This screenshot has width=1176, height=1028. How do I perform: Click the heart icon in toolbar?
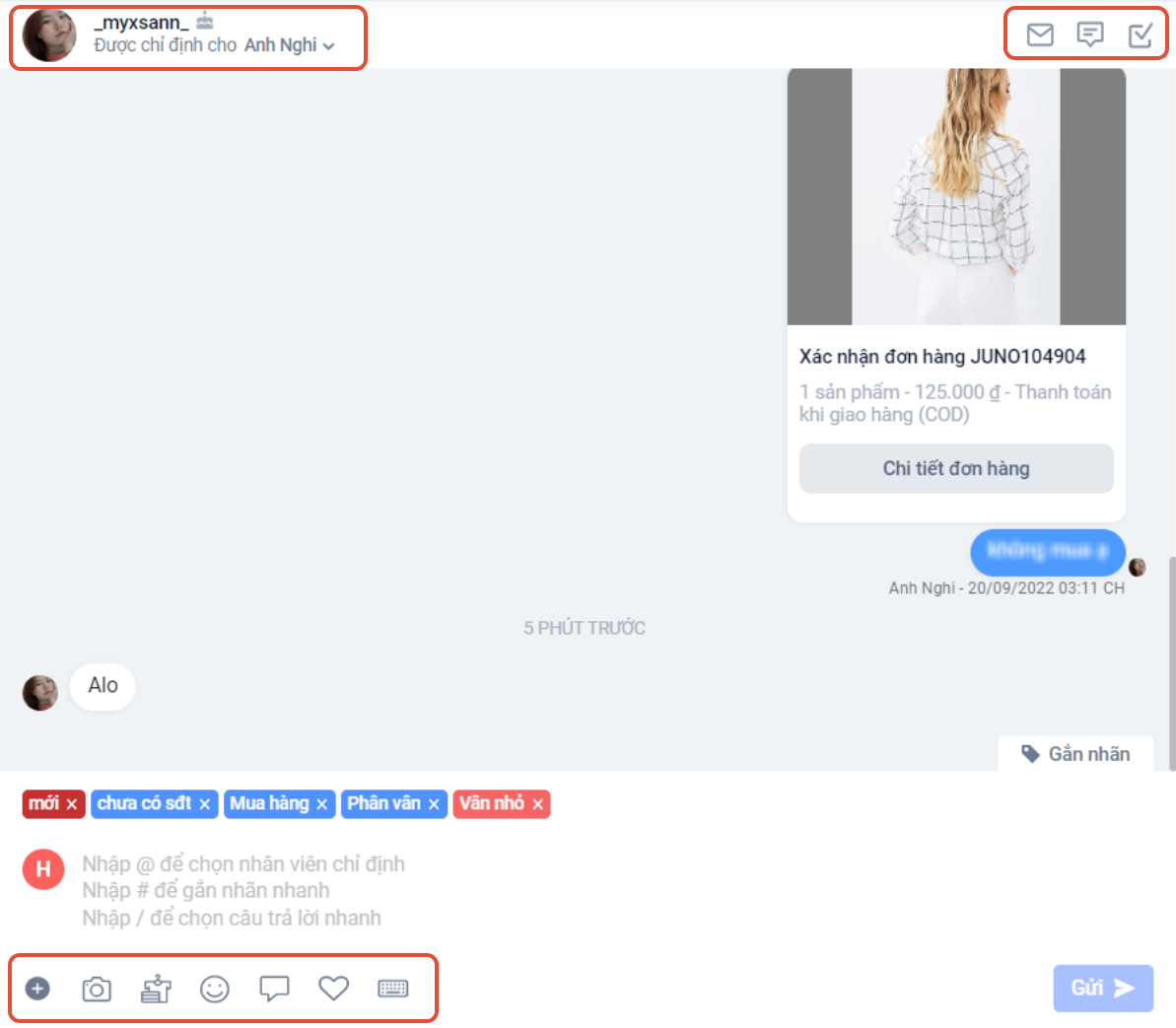[333, 988]
